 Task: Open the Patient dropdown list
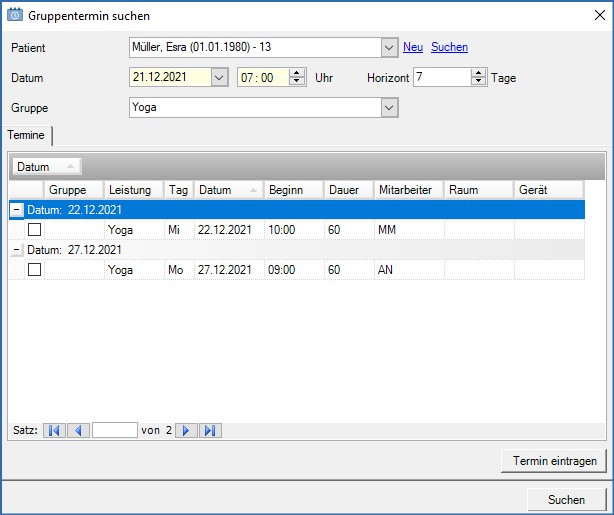click(x=389, y=47)
